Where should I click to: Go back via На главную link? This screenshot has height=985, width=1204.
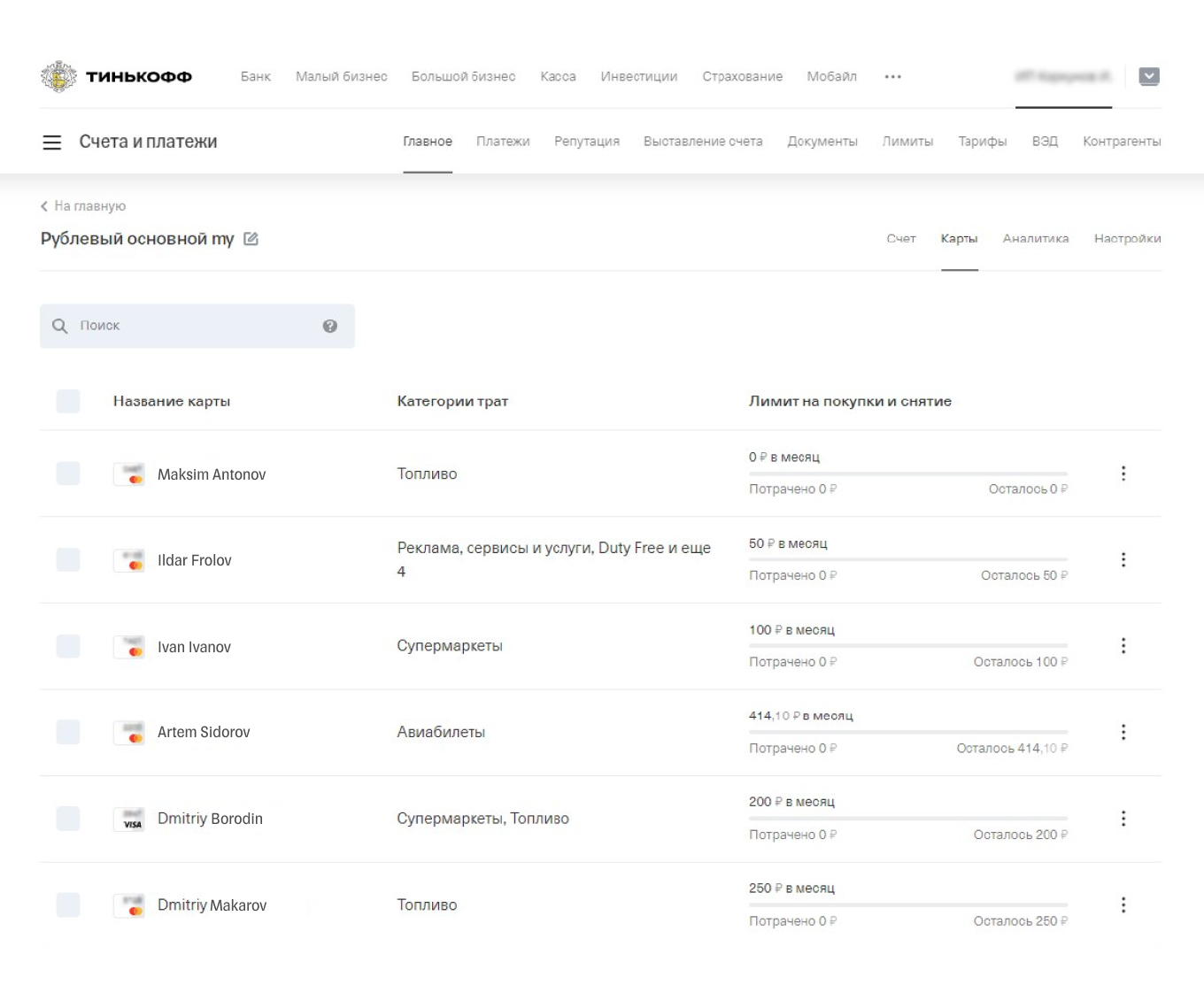[84, 206]
